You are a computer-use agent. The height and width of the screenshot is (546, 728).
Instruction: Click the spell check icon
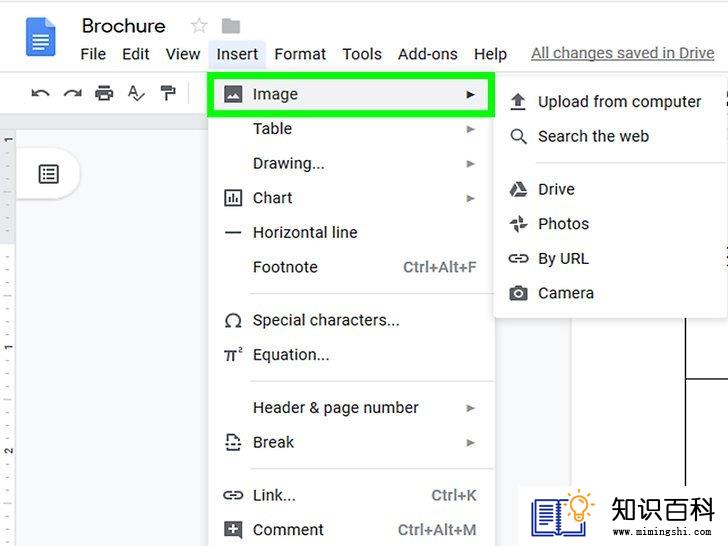coord(136,93)
